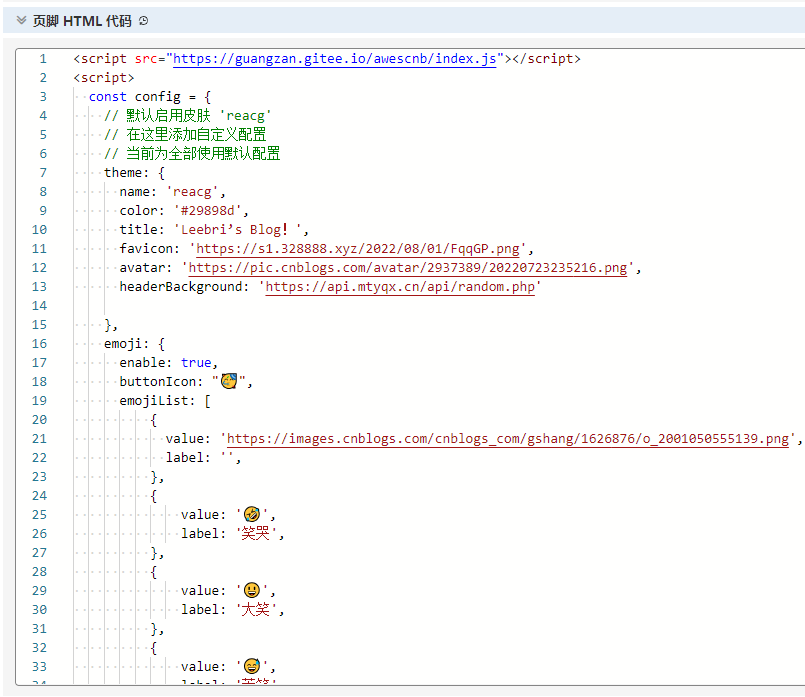
Task: Click the 'emoji: {' line
Action: (x=135, y=344)
